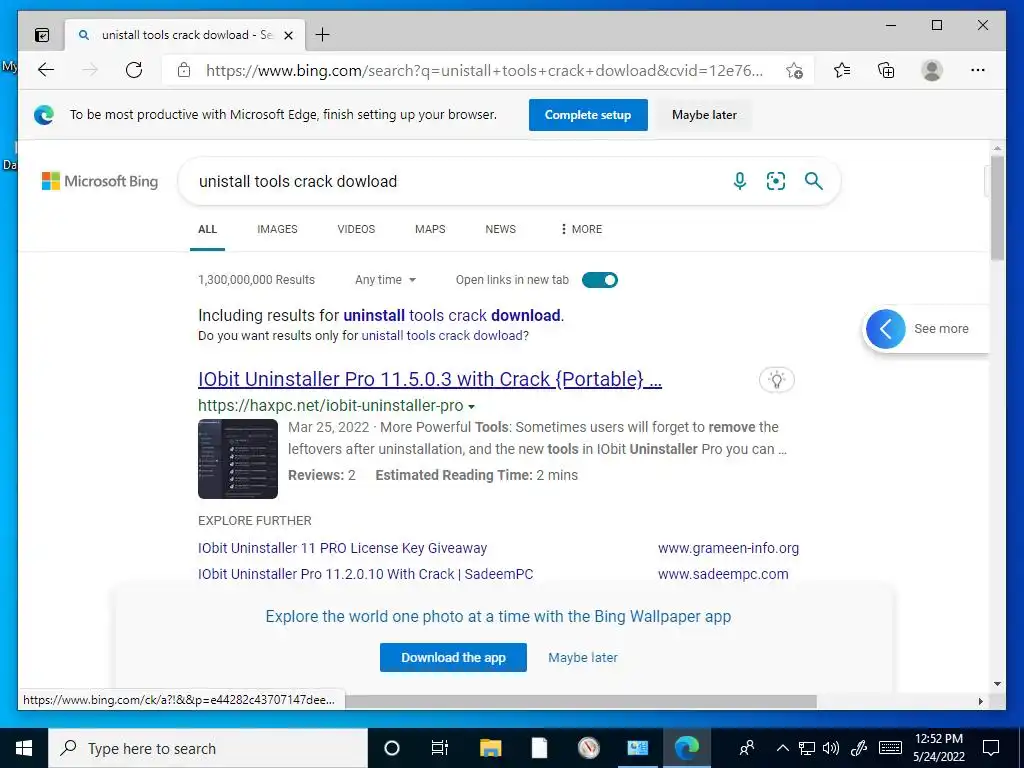The width and height of the screenshot is (1024, 768).
Task: Launch File Explorer from the taskbar
Action: 490,748
